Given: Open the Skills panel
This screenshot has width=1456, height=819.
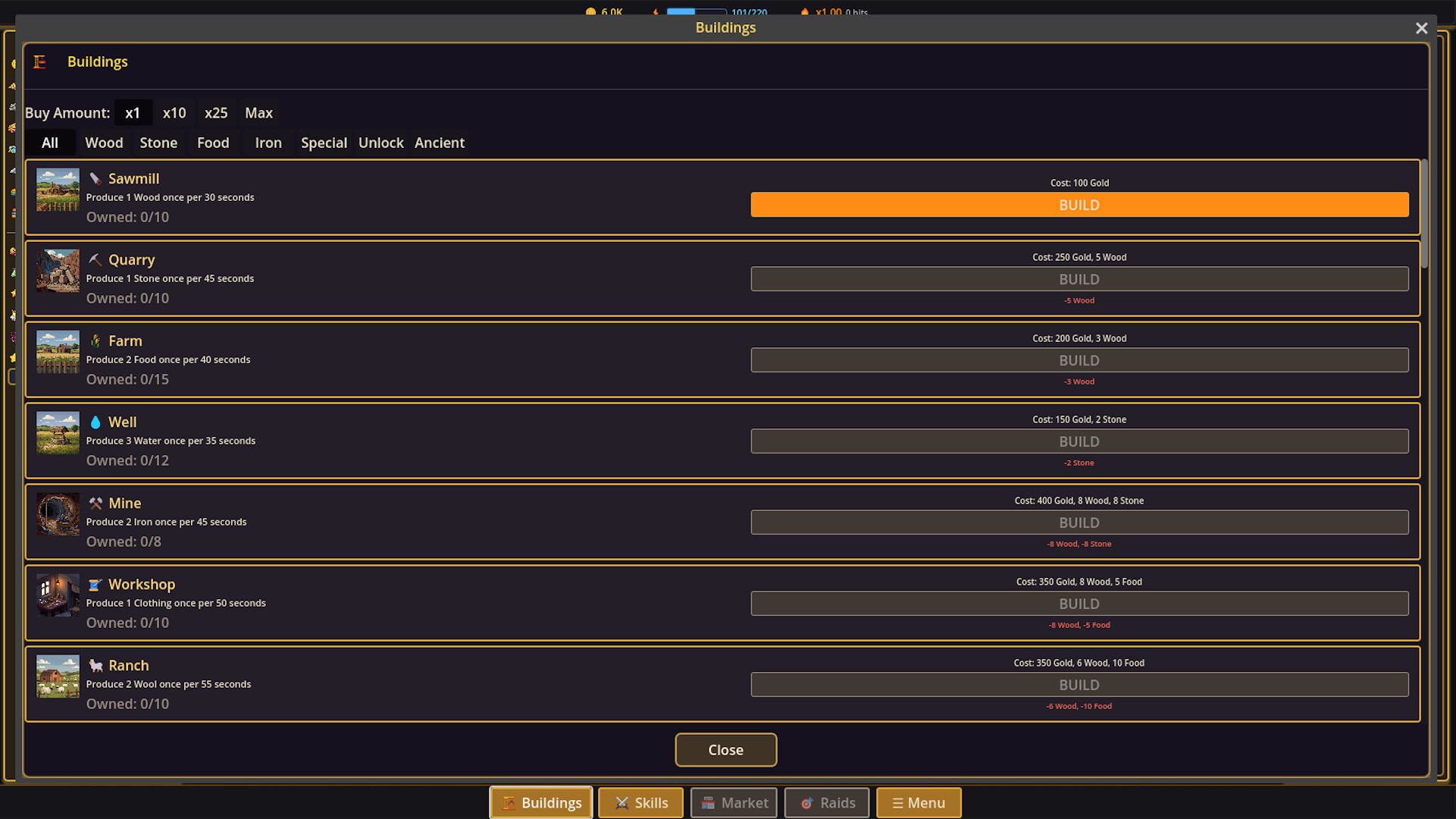Looking at the screenshot, I should coord(640,802).
